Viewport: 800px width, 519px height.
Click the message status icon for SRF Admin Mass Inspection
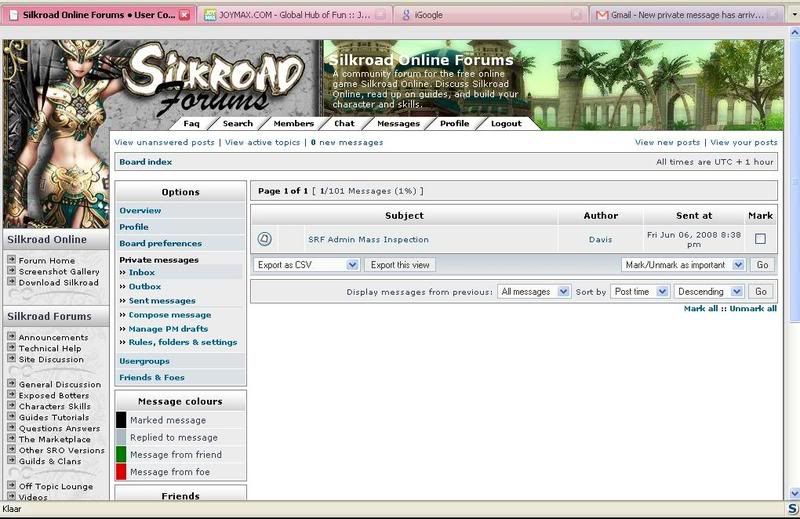click(x=264, y=239)
